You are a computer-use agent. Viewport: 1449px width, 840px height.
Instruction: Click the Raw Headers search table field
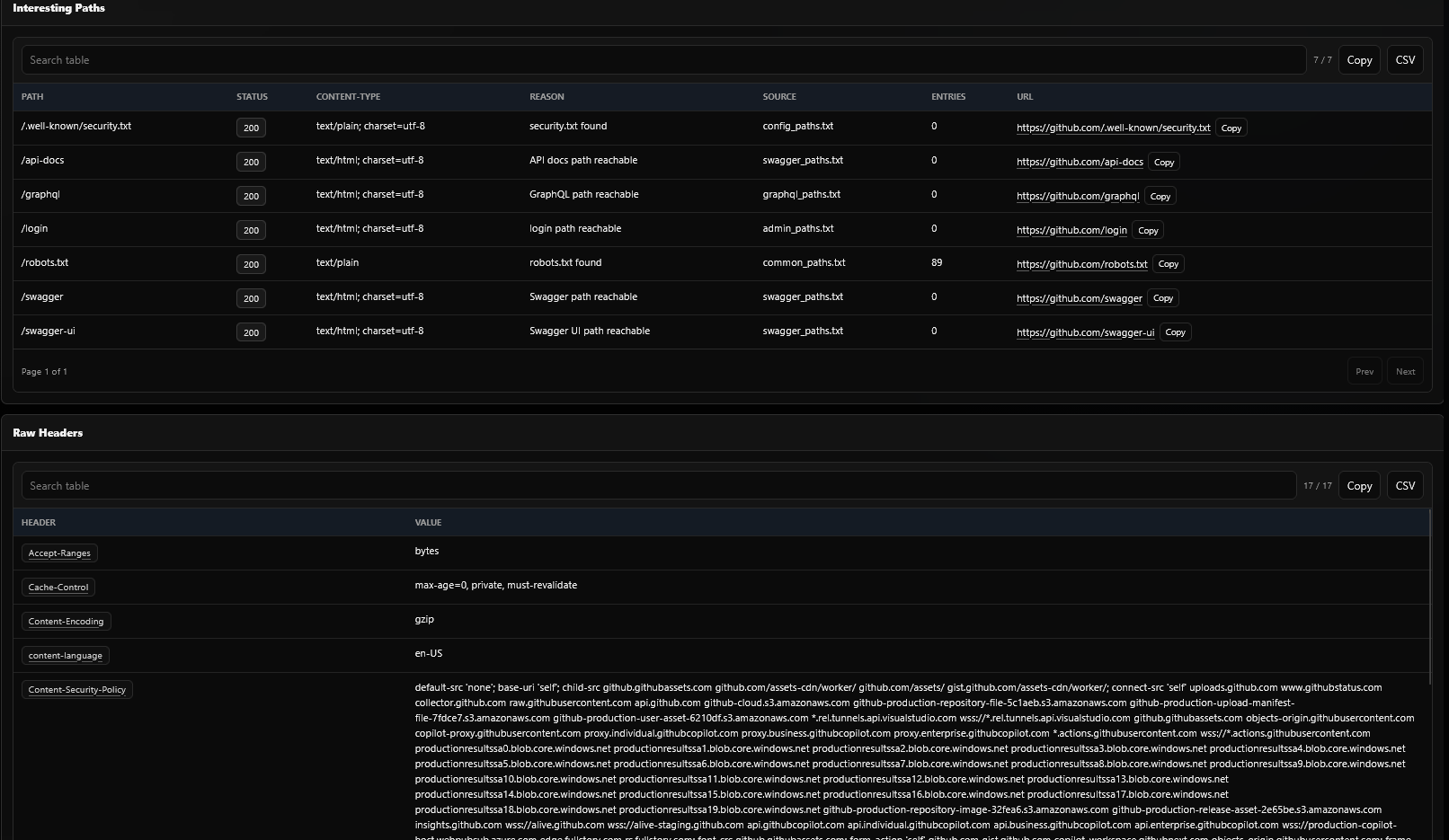[x=659, y=486]
